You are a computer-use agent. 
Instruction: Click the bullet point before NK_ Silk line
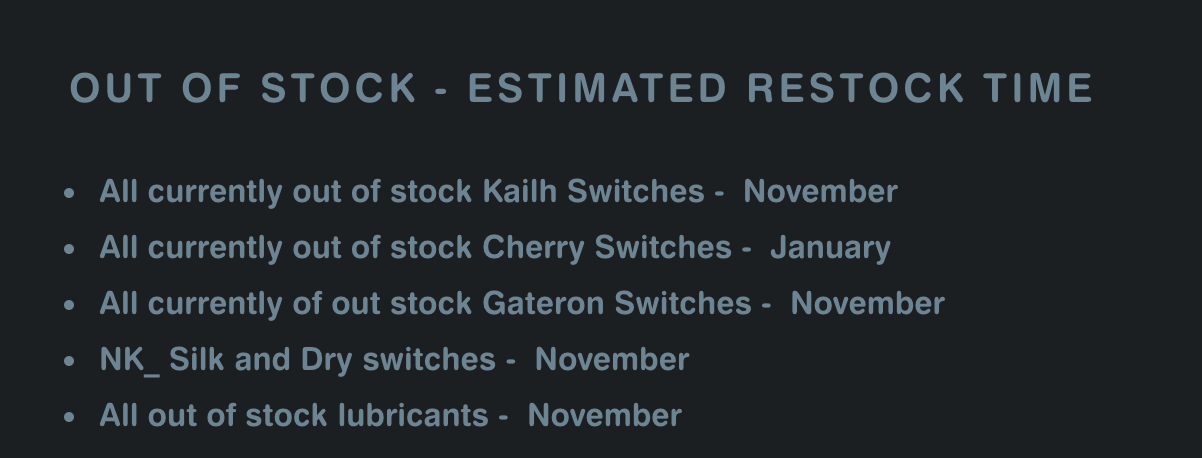pyautogui.click(x=69, y=360)
